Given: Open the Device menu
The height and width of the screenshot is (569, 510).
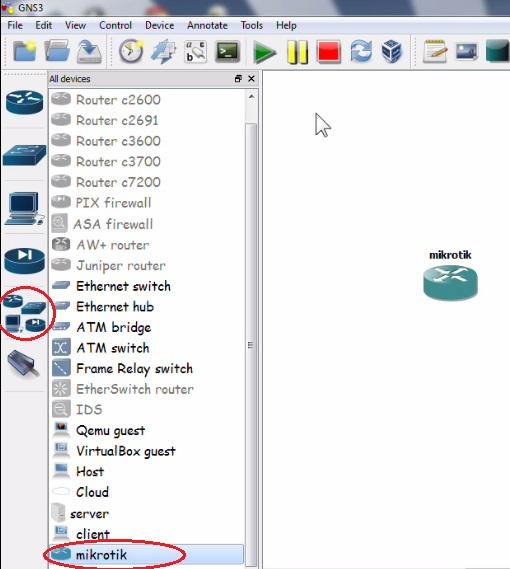Looking at the screenshot, I should click(x=159, y=25).
